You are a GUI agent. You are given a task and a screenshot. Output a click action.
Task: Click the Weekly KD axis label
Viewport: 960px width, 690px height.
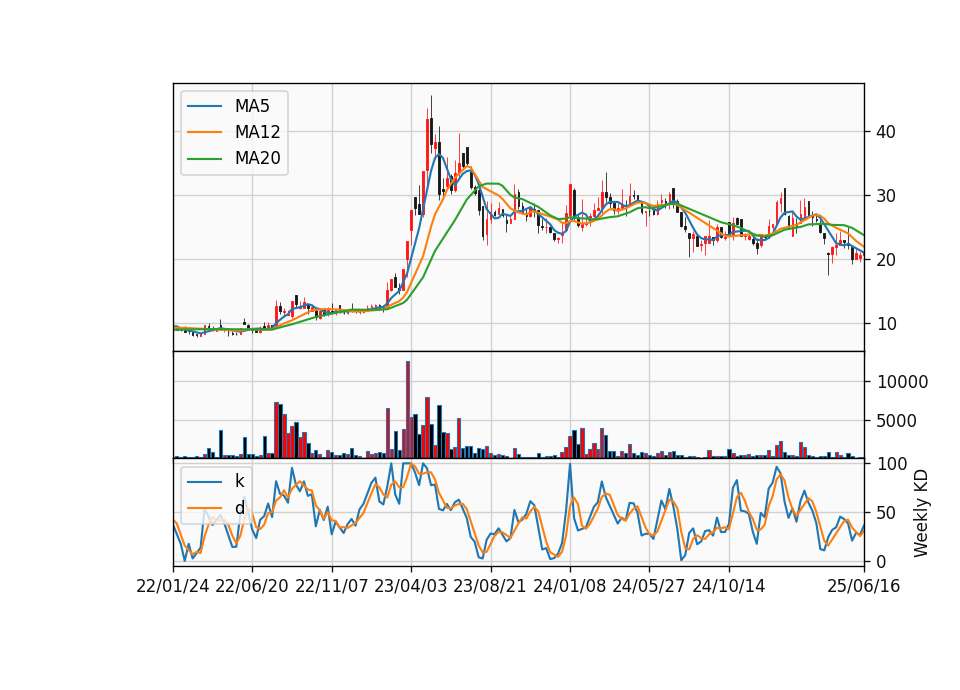920,513
